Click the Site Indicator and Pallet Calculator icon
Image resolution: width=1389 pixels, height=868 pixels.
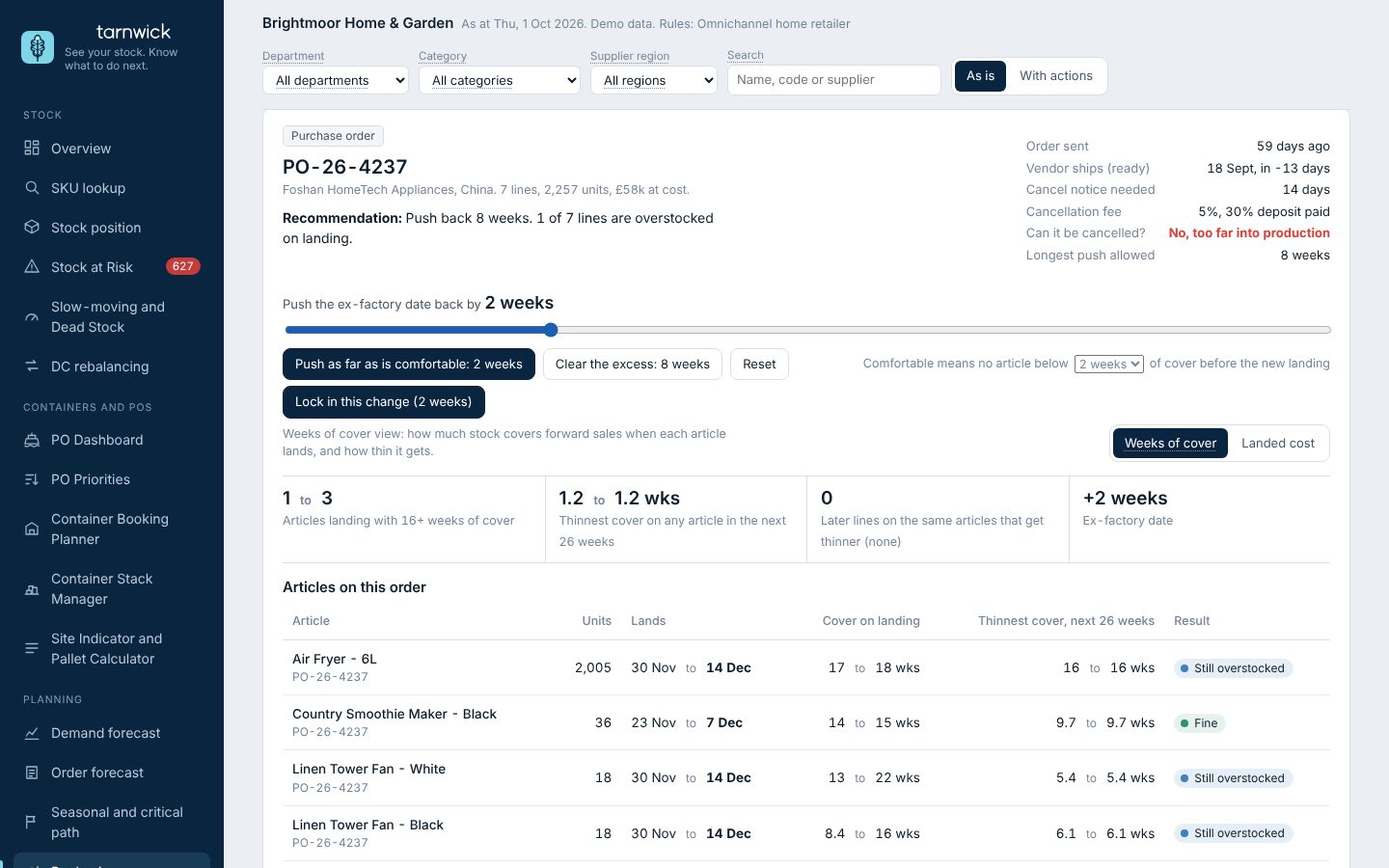point(32,648)
